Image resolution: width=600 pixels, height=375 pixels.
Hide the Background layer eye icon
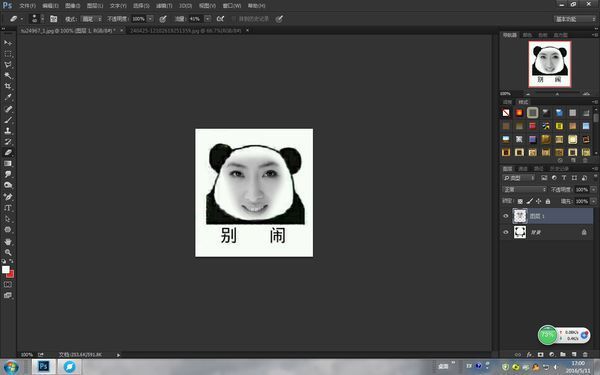pos(505,232)
